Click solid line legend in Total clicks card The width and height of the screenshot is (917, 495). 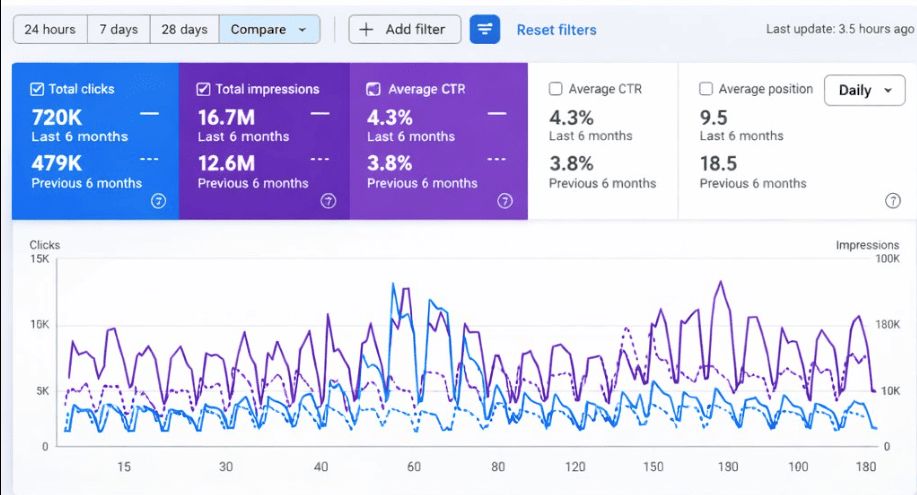click(149, 114)
